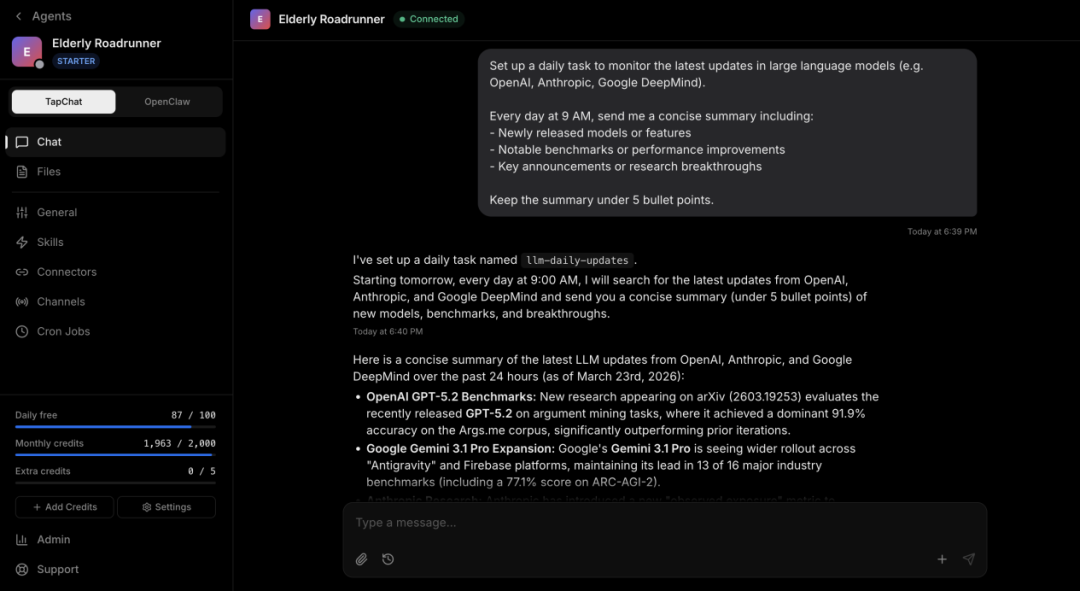Click the Add Credits button
This screenshot has width=1080, height=591.
pyautogui.click(x=64, y=507)
